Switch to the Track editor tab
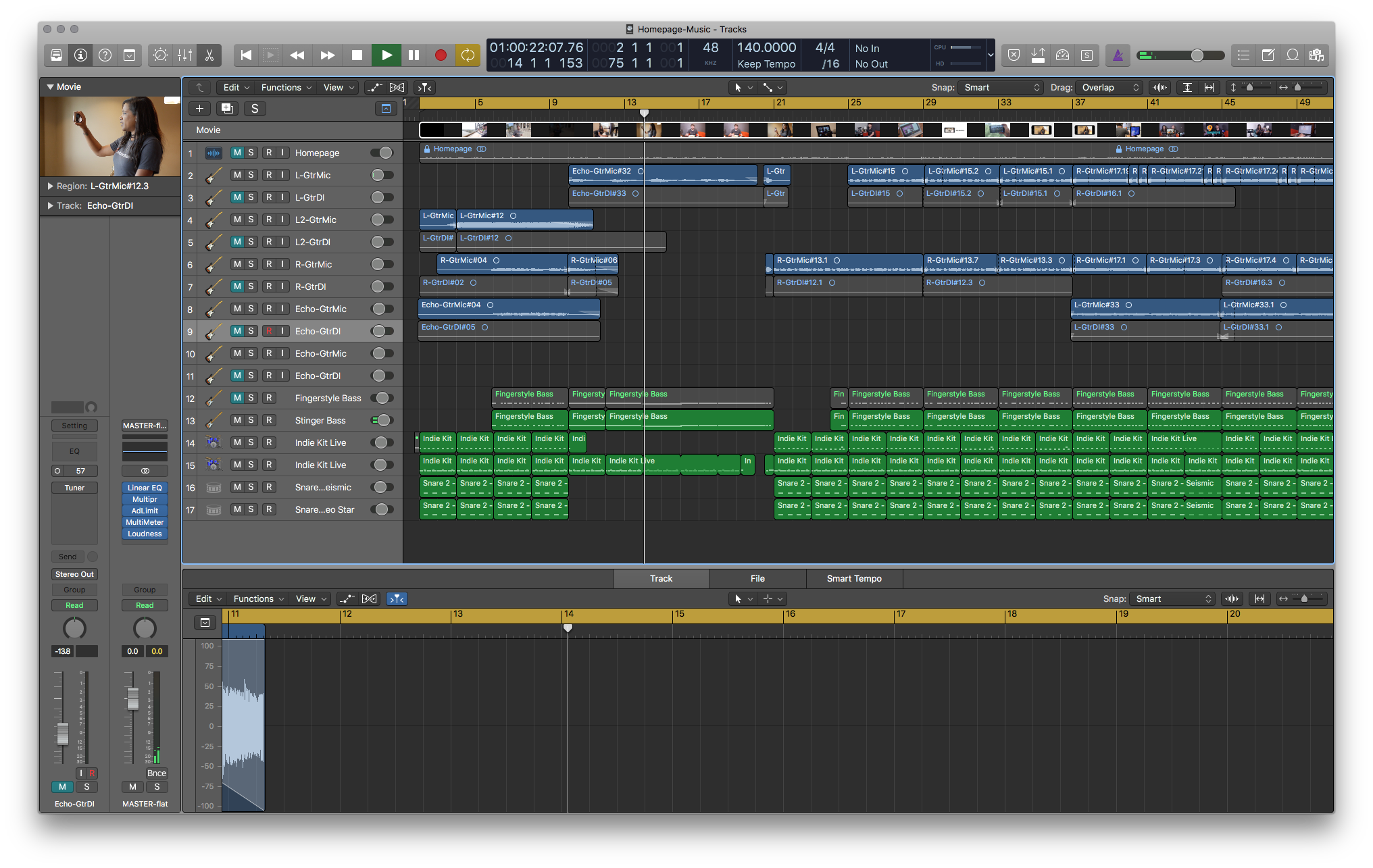Screen dimensions: 1373x868 661,579
